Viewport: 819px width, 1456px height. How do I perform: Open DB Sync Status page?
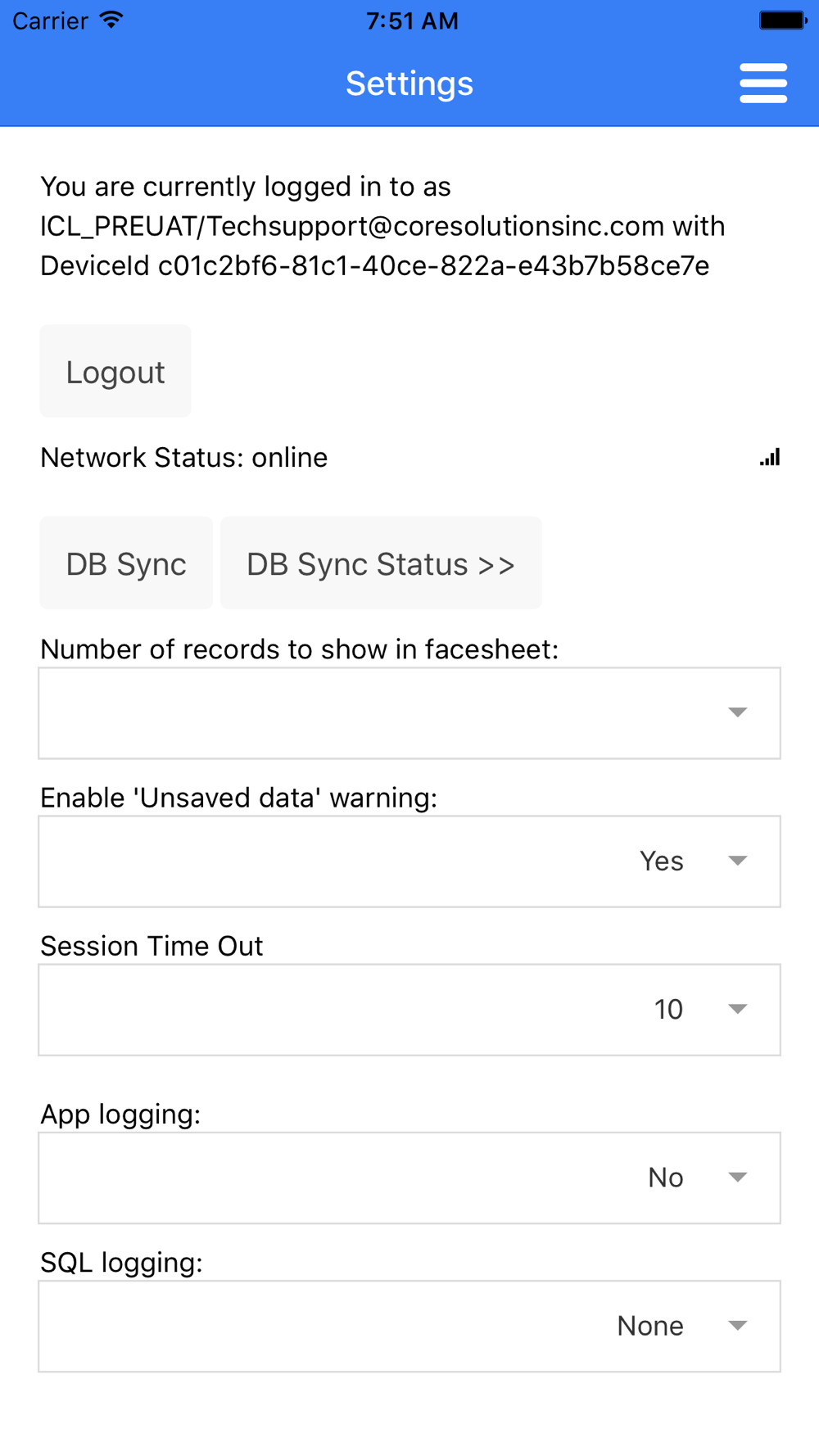click(381, 563)
